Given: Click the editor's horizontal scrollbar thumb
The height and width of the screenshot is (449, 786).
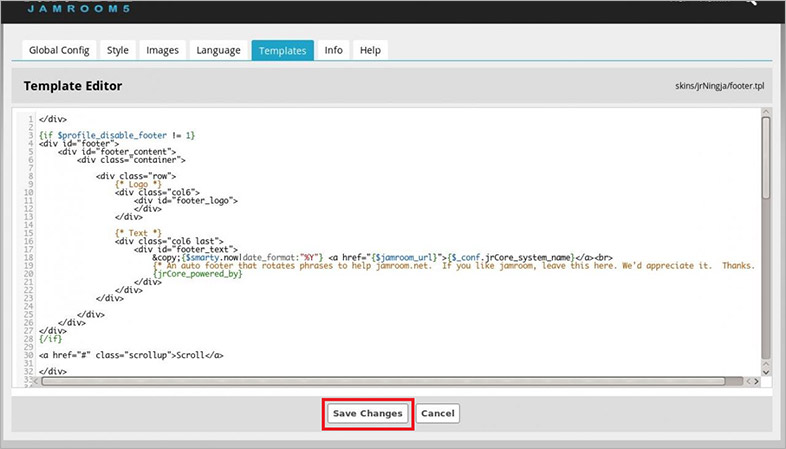Looking at the screenshot, I should [x=380, y=381].
